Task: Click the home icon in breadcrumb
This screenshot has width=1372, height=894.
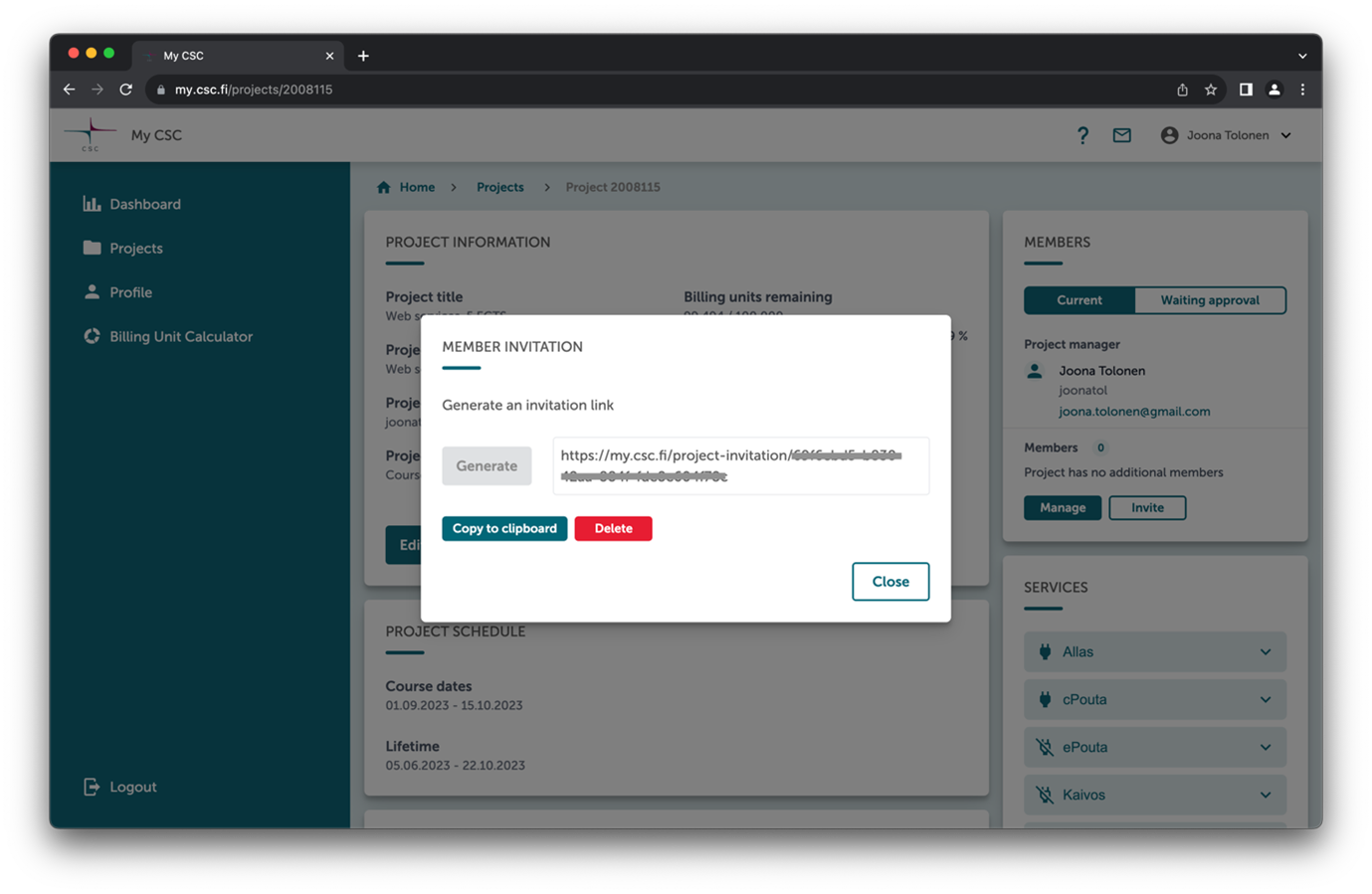Action: (384, 187)
